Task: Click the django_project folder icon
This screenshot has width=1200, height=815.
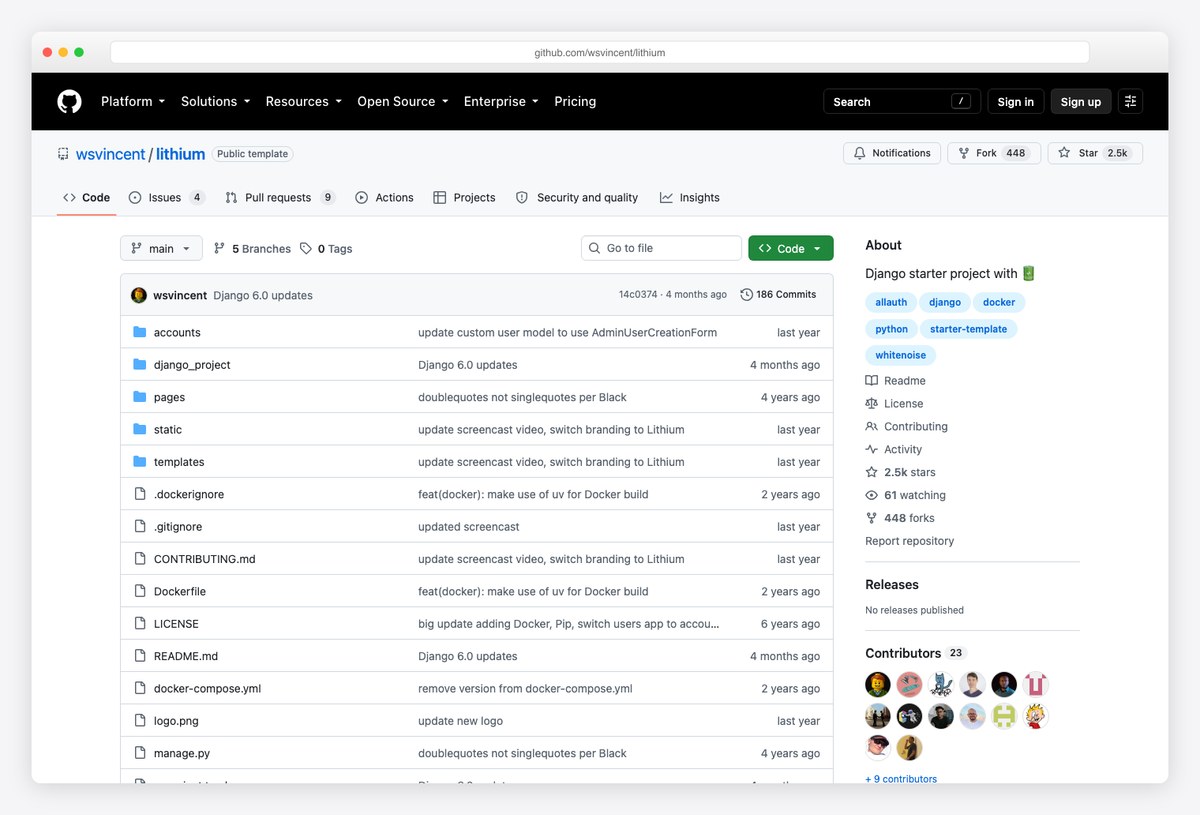Action: click(140, 365)
